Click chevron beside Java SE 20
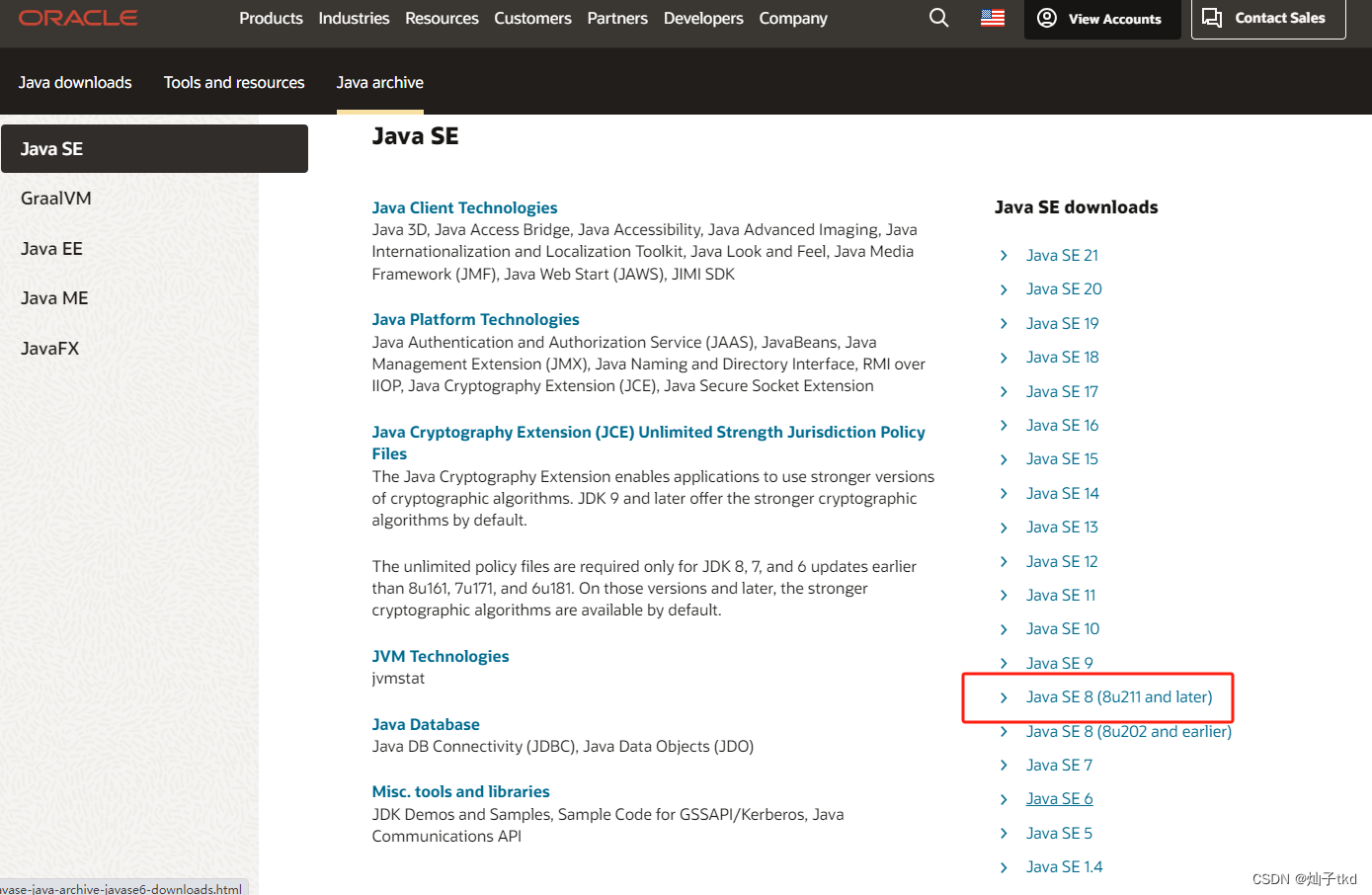Viewport: 1372px width, 895px height. click(1004, 289)
